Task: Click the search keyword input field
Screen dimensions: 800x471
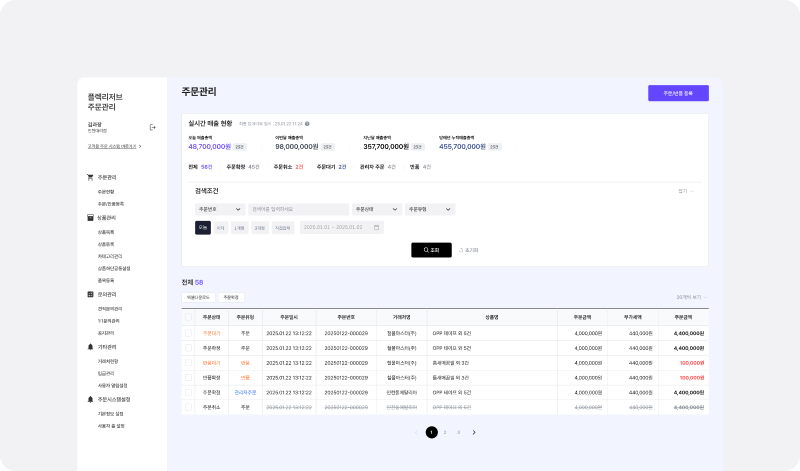Action: coord(298,209)
